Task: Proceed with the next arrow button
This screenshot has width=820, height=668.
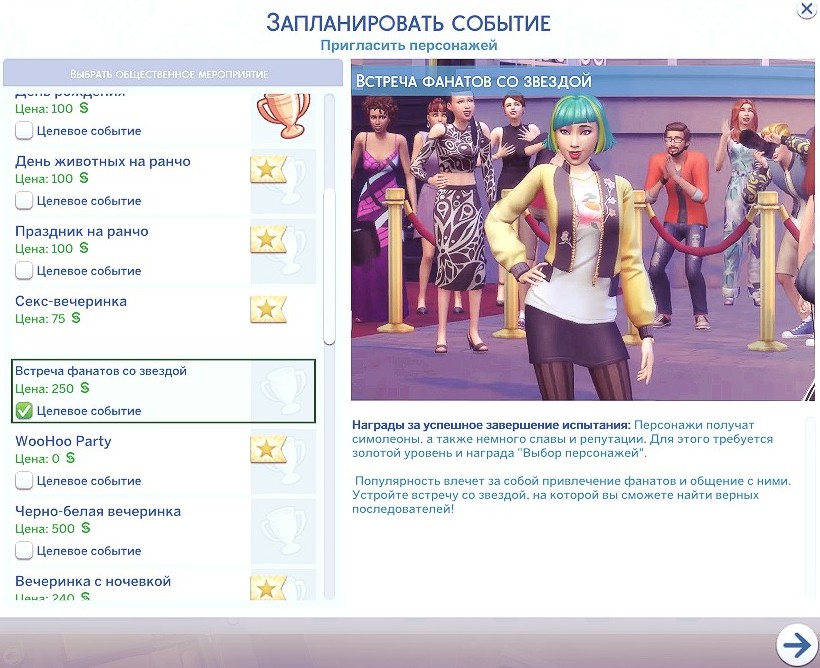Action: click(x=797, y=646)
